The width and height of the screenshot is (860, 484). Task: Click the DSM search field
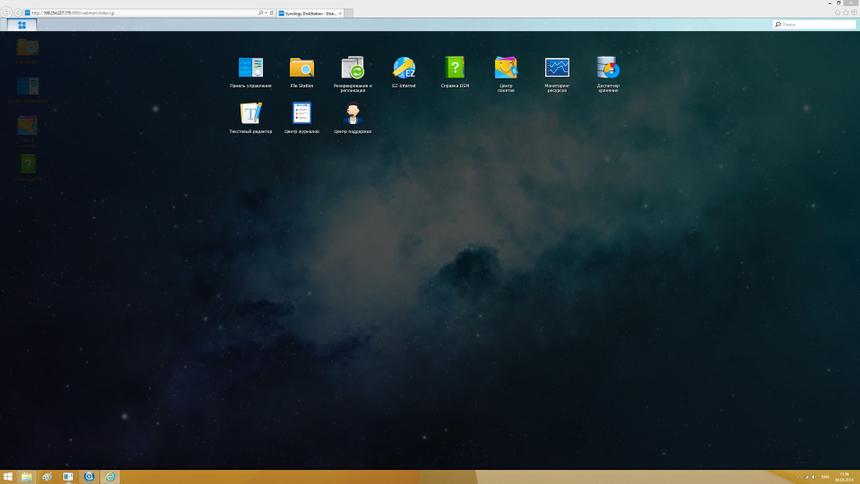coord(815,24)
